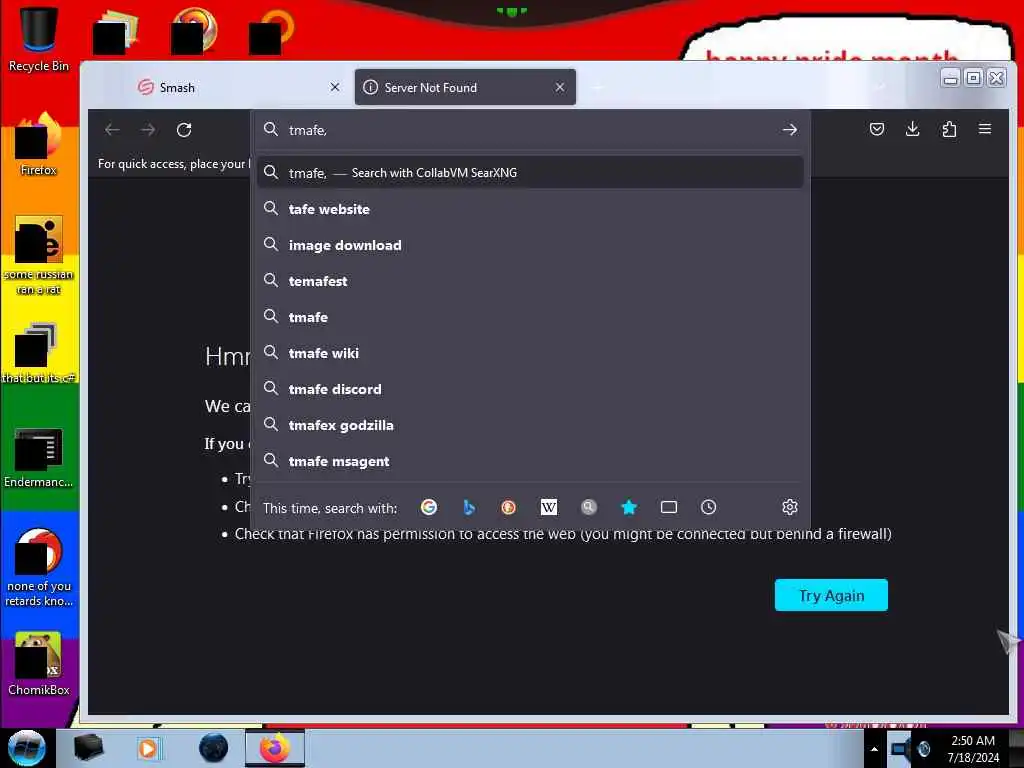This screenshot has height=768, width=1024.
Task: Open the Firefox application menu
Action: pyautogui.click(x=985, y=129)
